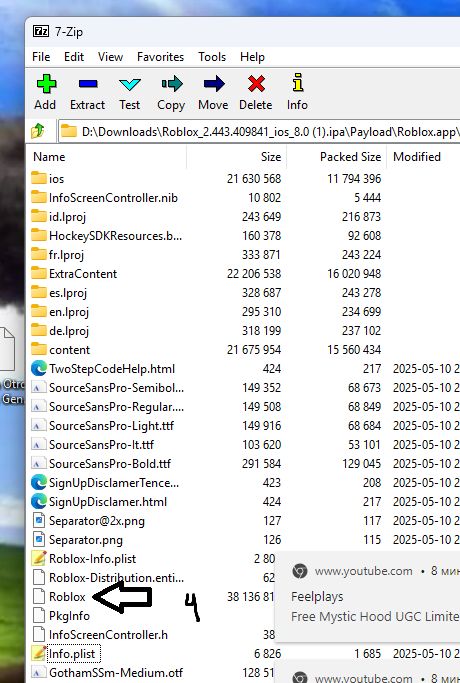460x683 pixels.
Task: Open the Tools menu
Action: point(212,57)
